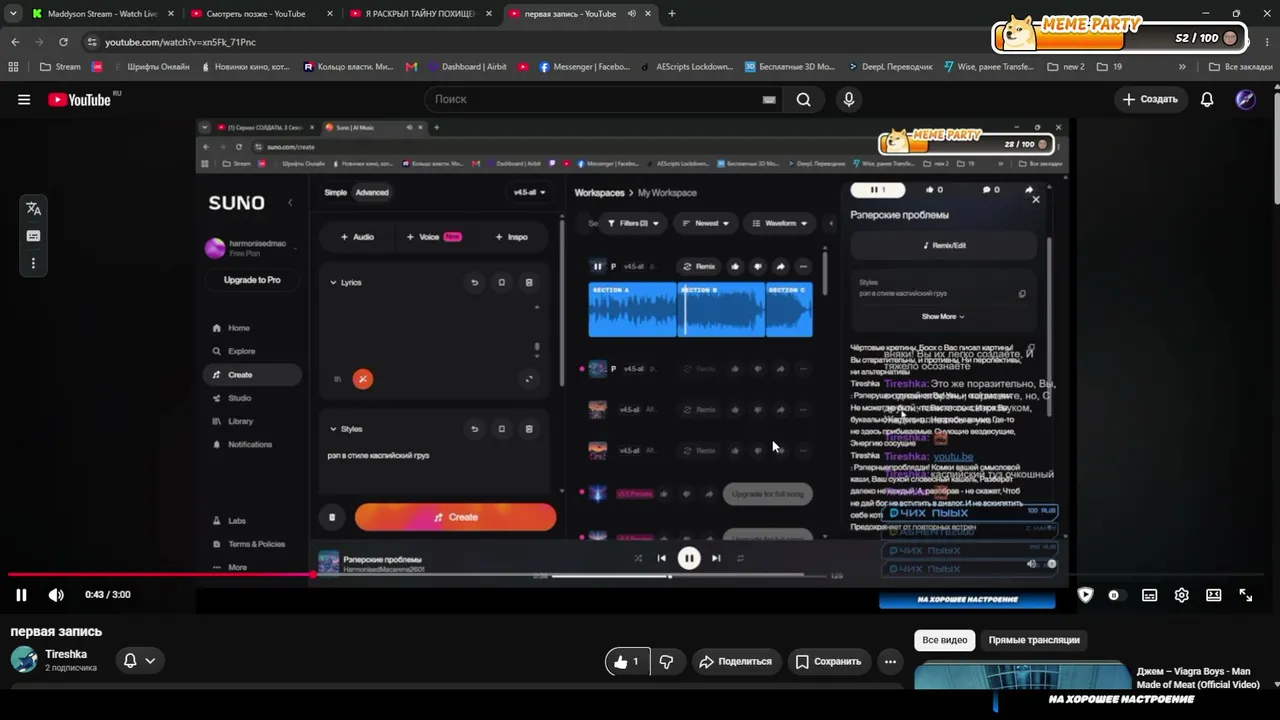
Task: Open the icon-only YouTube bookmark
Action: pos(524,67)
